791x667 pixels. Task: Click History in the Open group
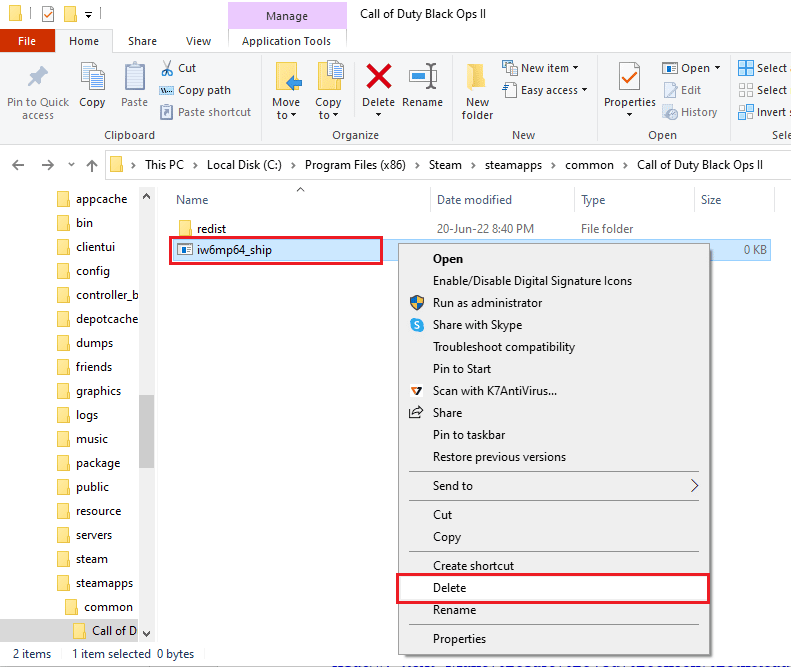click(x=690, y=112)
